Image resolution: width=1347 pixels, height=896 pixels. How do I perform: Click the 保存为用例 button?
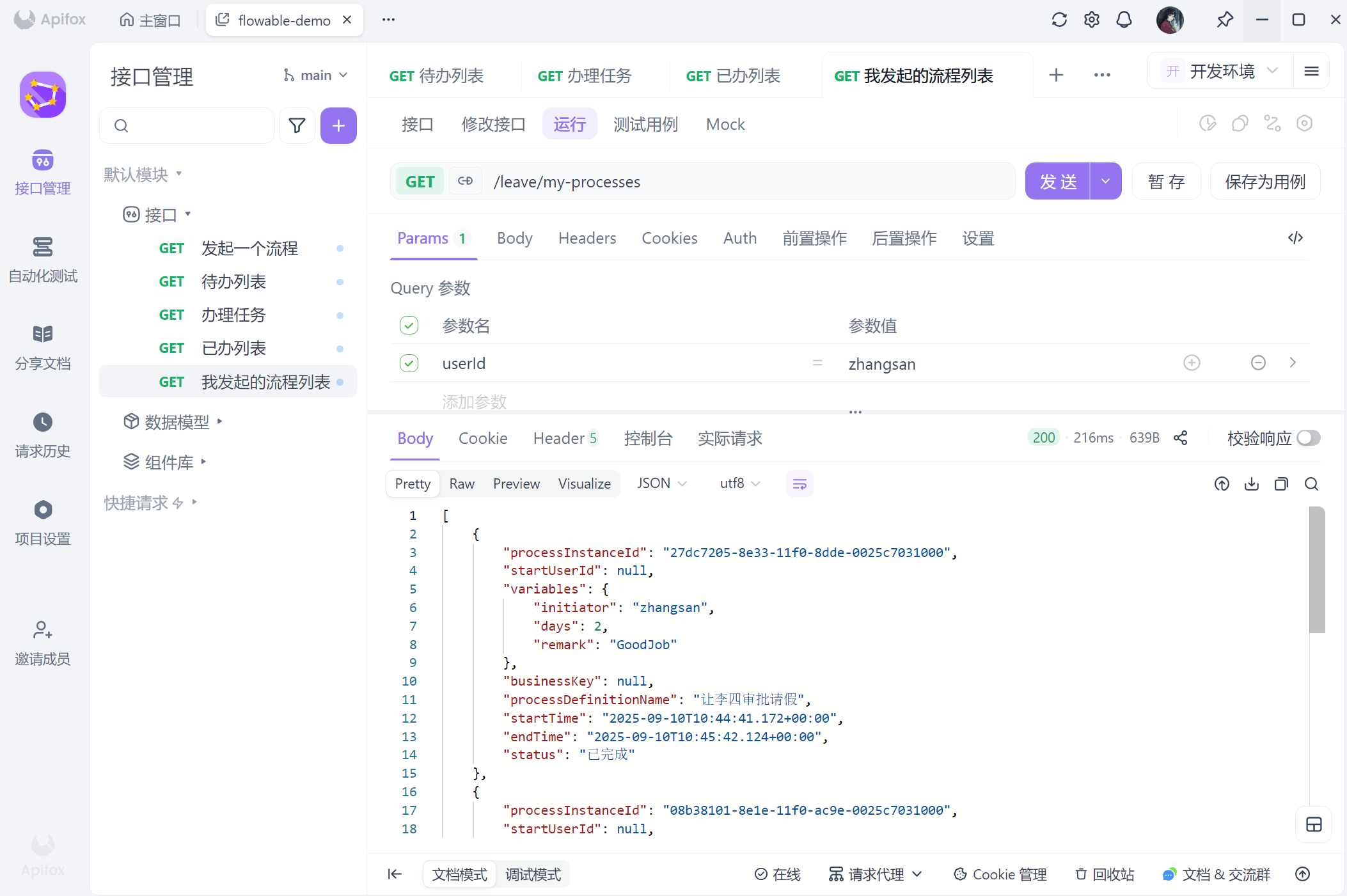[x=1264, y=182]
